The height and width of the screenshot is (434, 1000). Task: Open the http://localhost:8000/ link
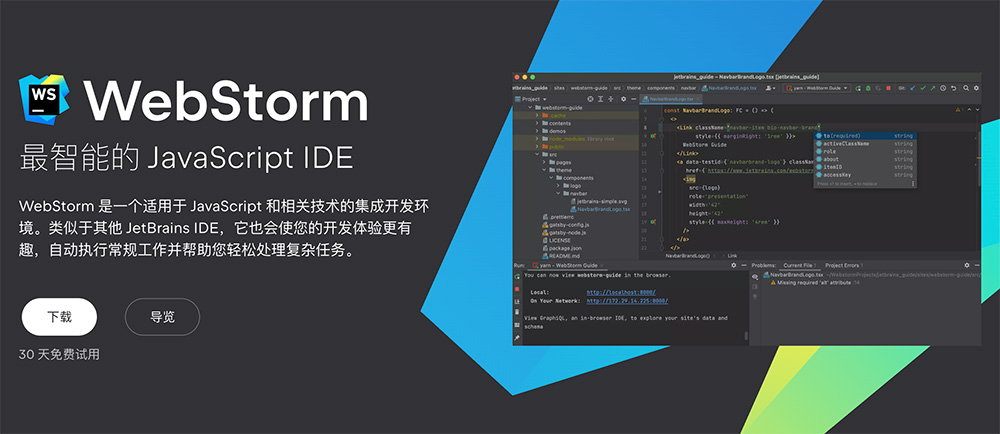click(621, 293)
